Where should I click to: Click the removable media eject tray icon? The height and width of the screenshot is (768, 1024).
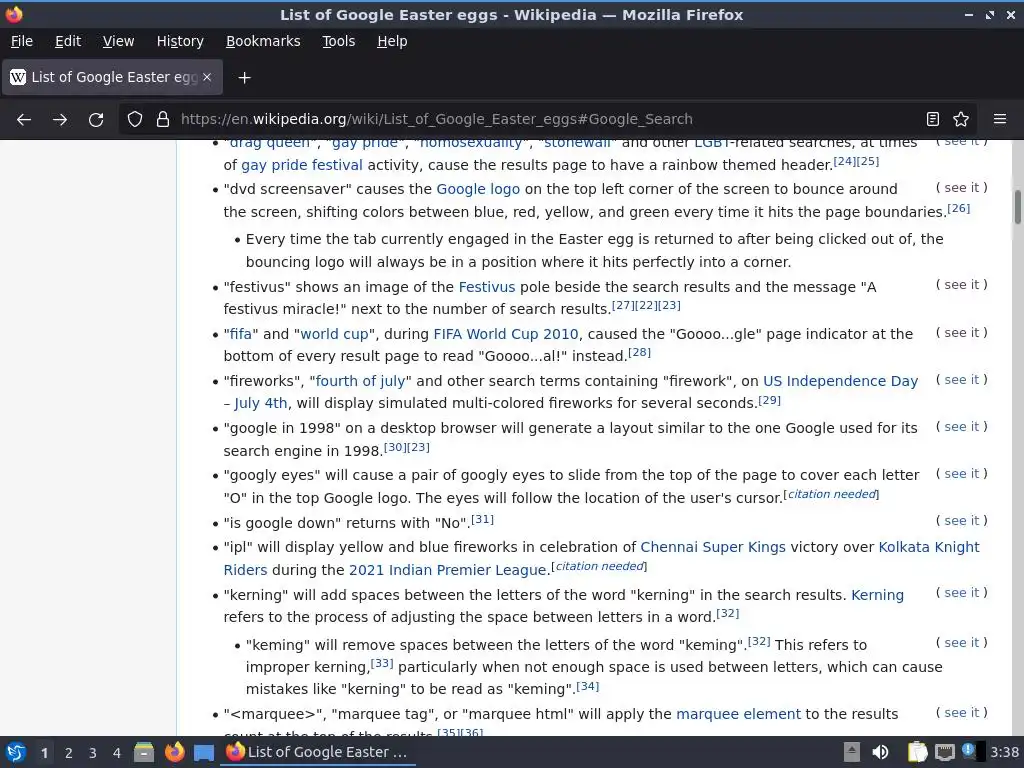coord(852,752)
